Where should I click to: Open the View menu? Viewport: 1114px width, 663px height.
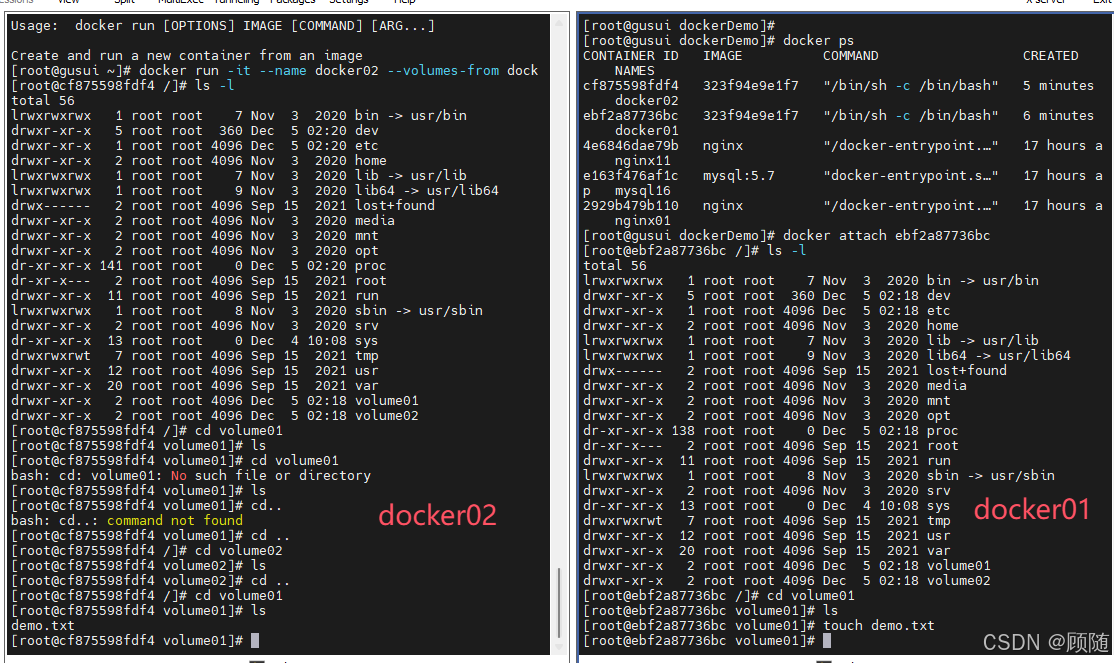tap(68, 3)
